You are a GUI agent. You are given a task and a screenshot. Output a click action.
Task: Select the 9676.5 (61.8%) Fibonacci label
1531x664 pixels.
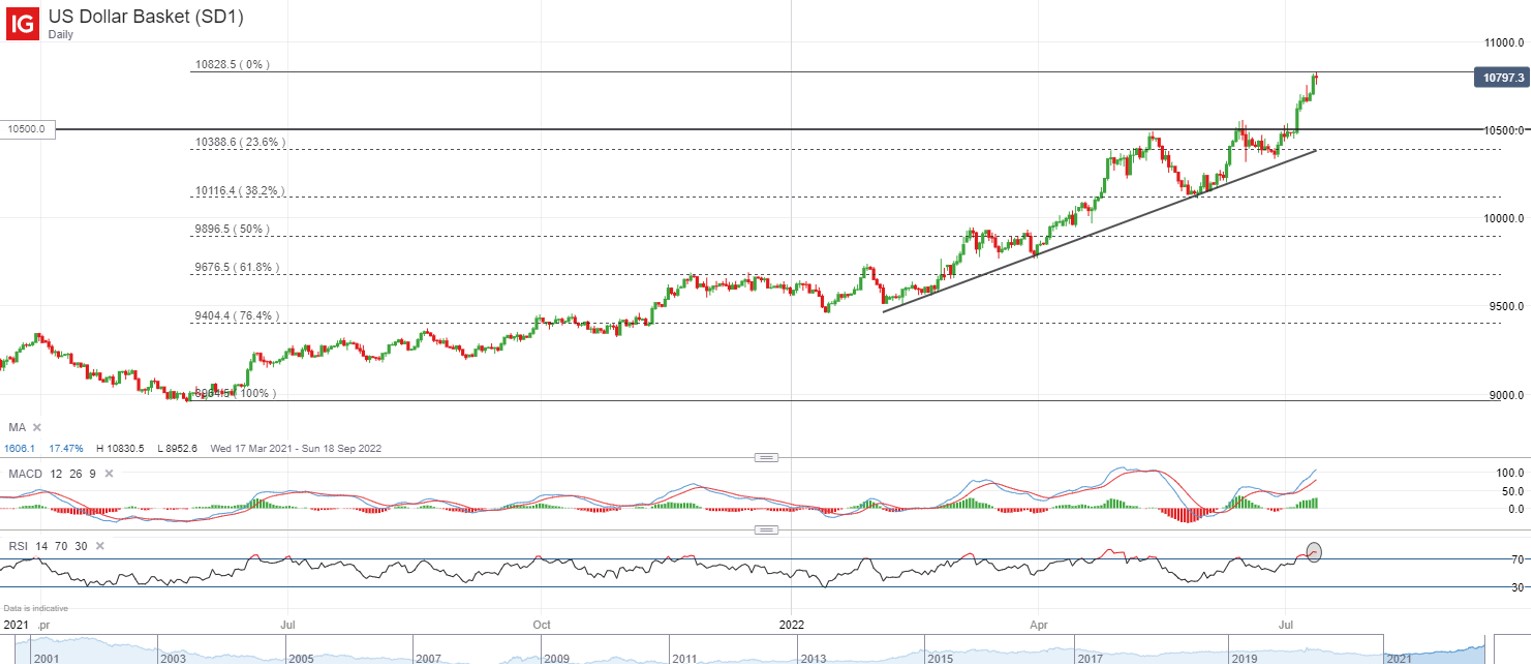[237, 268]
